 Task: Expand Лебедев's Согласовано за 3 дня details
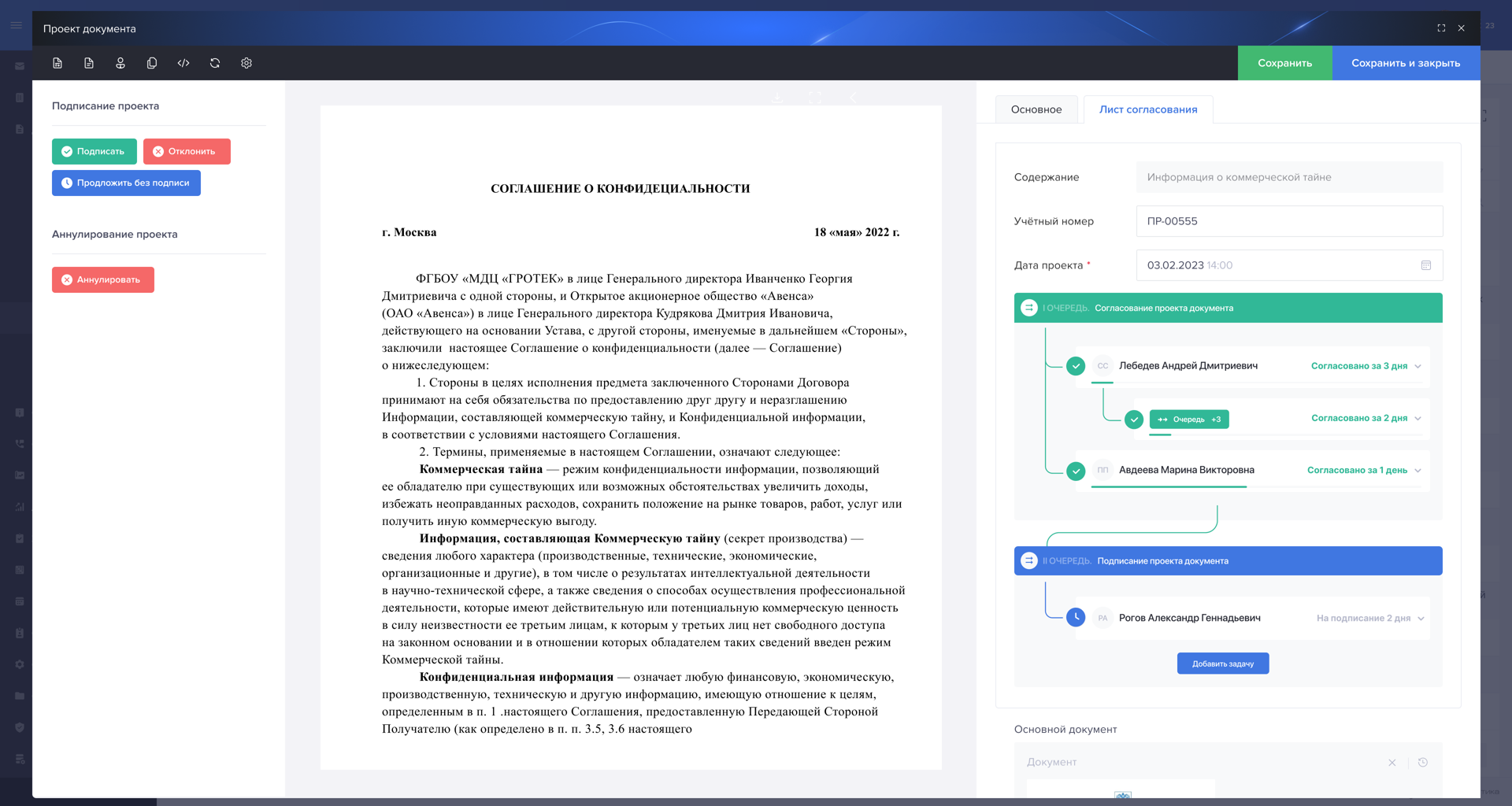[1417, 366]
